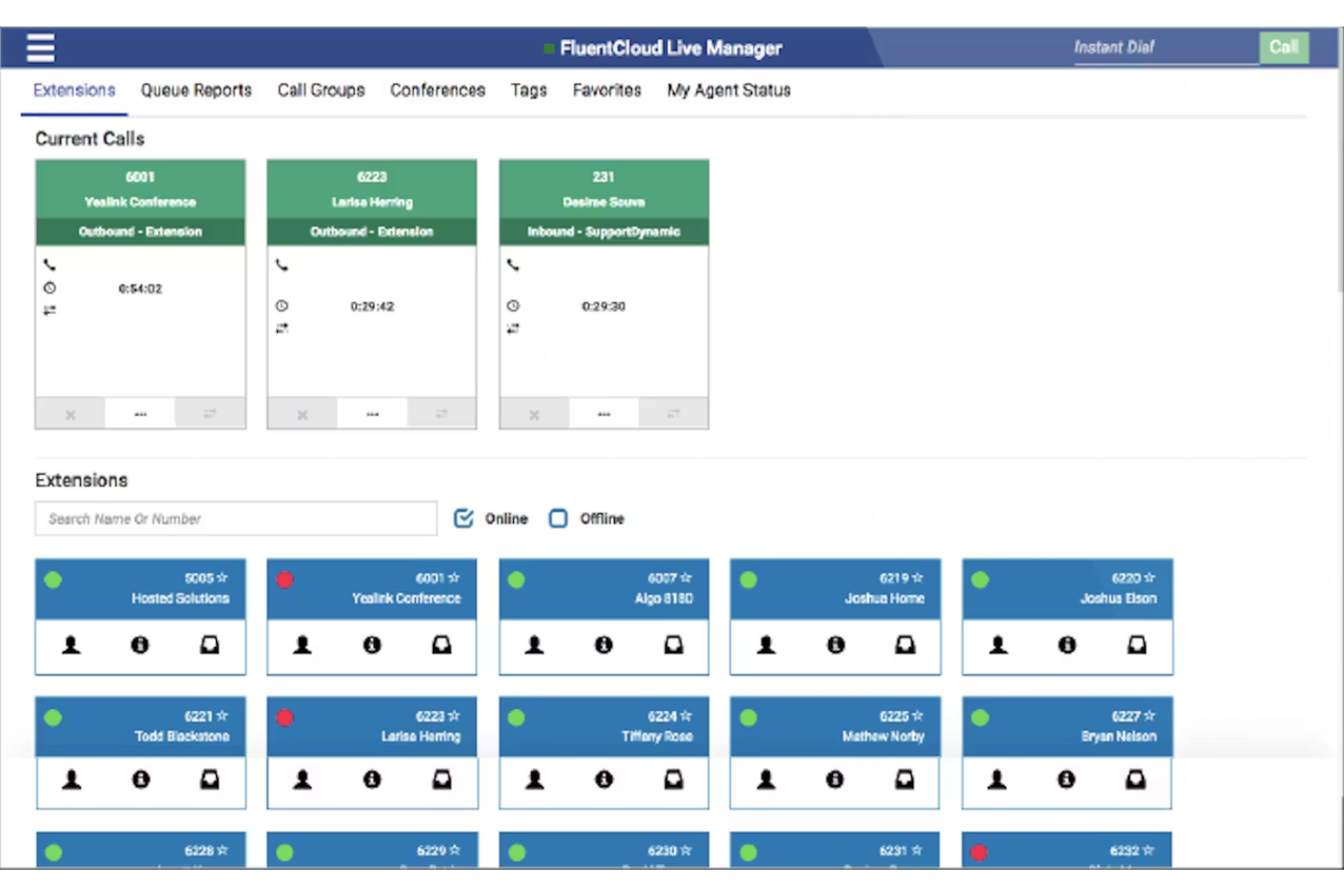Image resolution: width=1344 pixels, height=896 pixels.
Task: Open more options on the 0:54:02 call card
Action: [x=140, y=413]
